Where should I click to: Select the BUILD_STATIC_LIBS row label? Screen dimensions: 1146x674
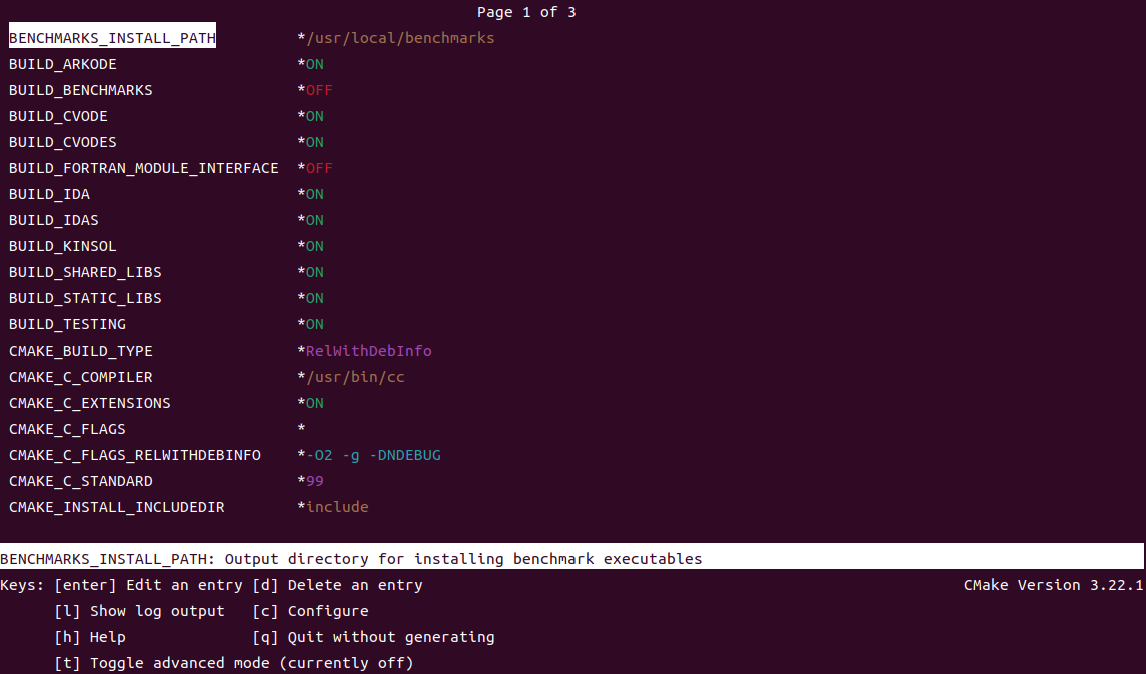85,298
